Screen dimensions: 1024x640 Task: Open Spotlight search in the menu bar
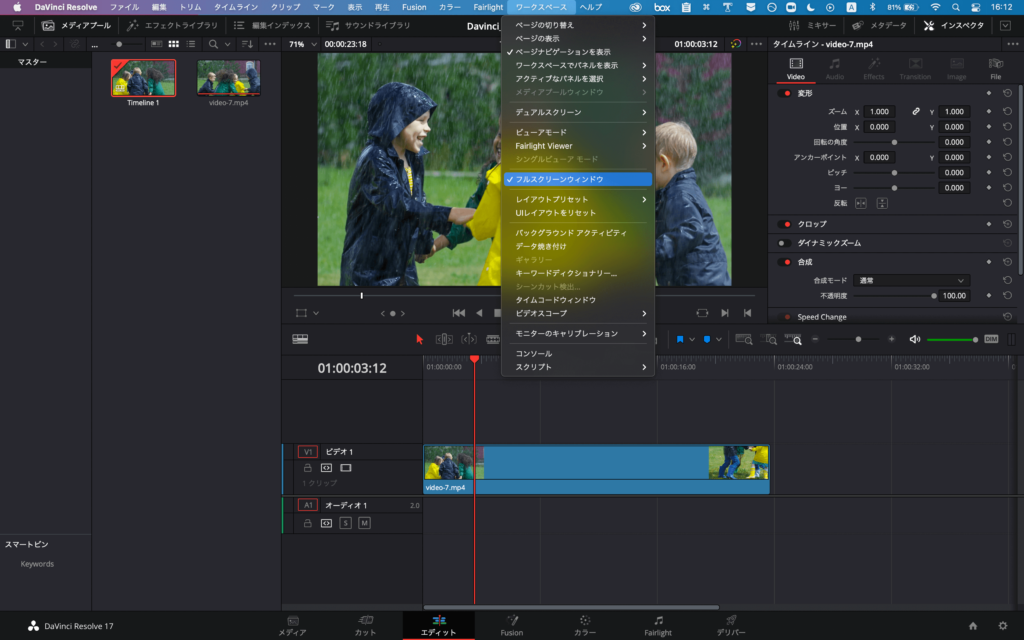click(955, 7)
